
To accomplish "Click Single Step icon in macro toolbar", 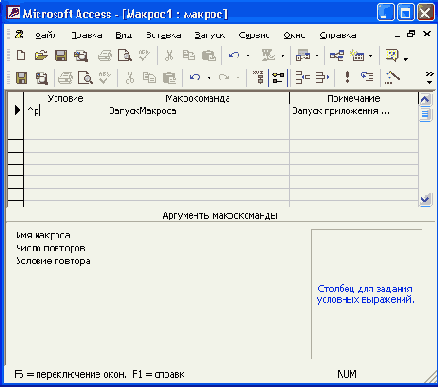I will coord(367,77).
